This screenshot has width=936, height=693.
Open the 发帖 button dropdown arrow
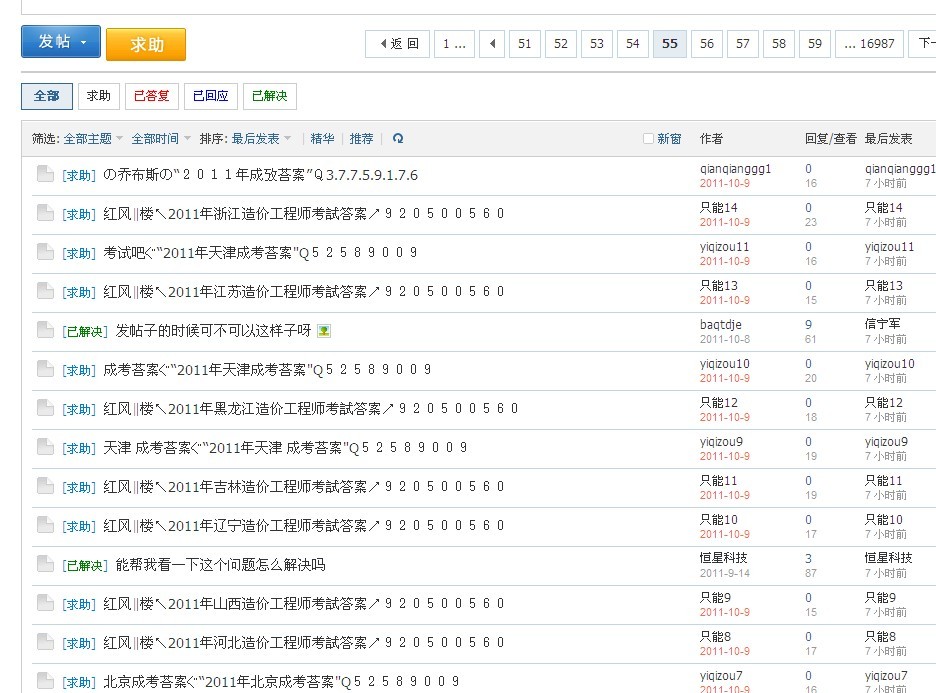85,43
